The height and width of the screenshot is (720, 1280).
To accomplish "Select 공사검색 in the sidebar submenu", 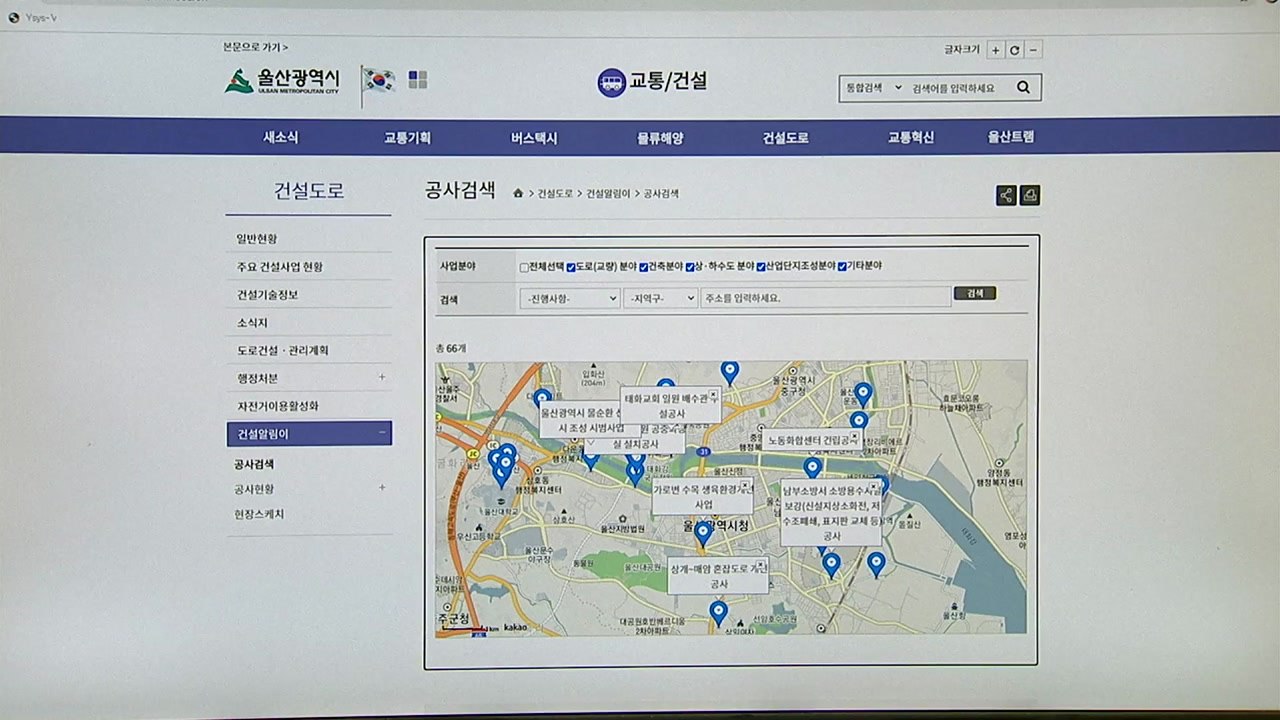I will [x=254, y=464].
